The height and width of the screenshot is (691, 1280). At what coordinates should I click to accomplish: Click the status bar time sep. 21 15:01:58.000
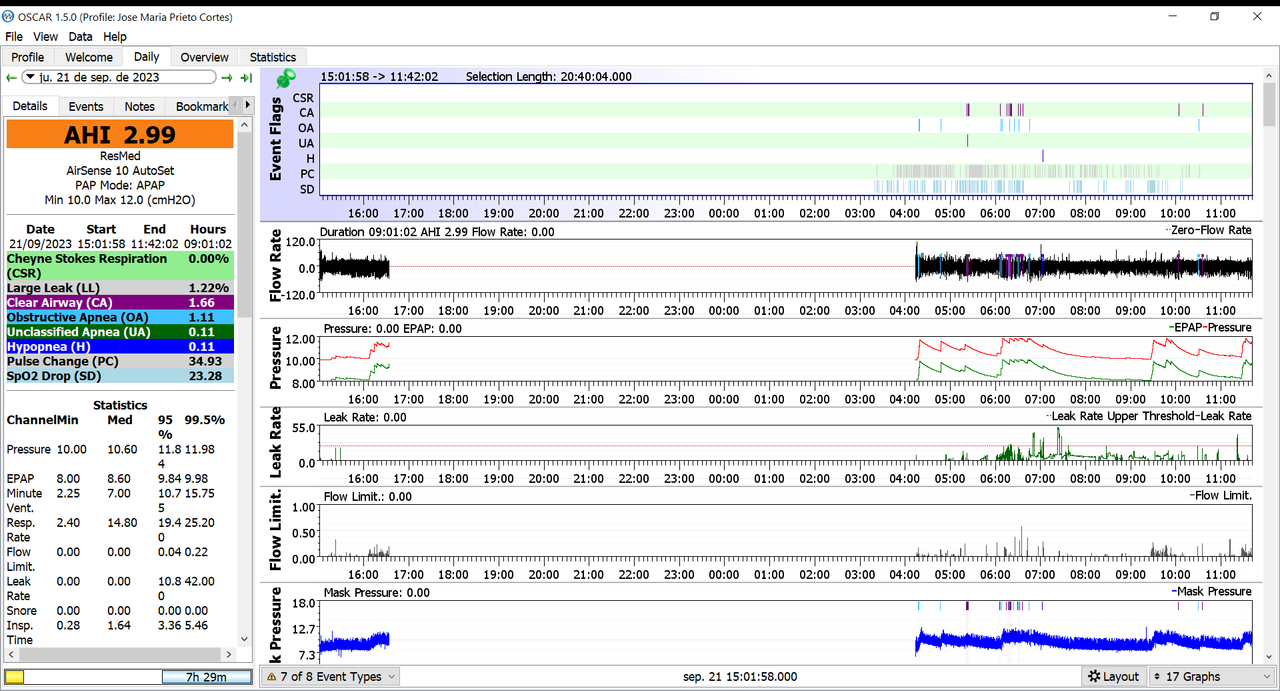pyautogui.click(x=741, y=677)
